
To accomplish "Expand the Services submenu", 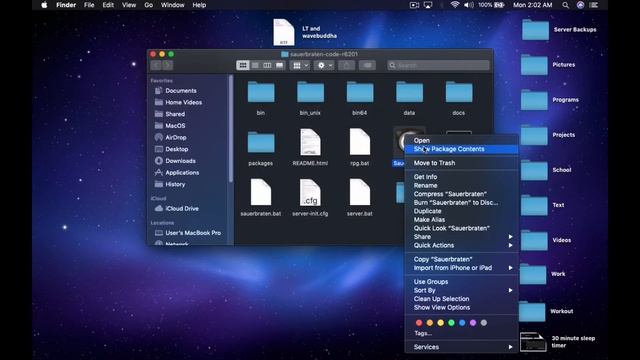I will (461, 347).
